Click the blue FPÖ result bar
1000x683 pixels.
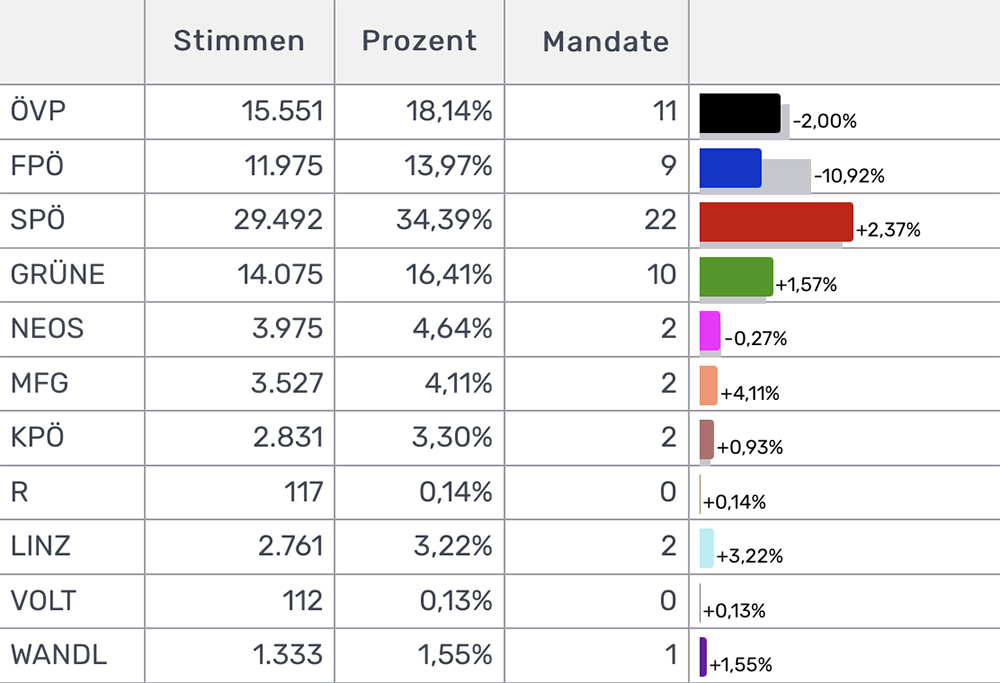pos(730,168)
